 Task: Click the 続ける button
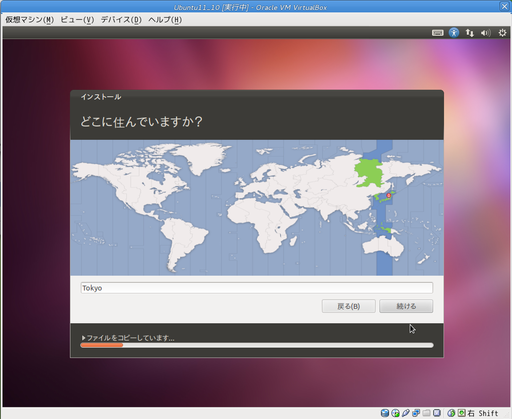[406, 306]
